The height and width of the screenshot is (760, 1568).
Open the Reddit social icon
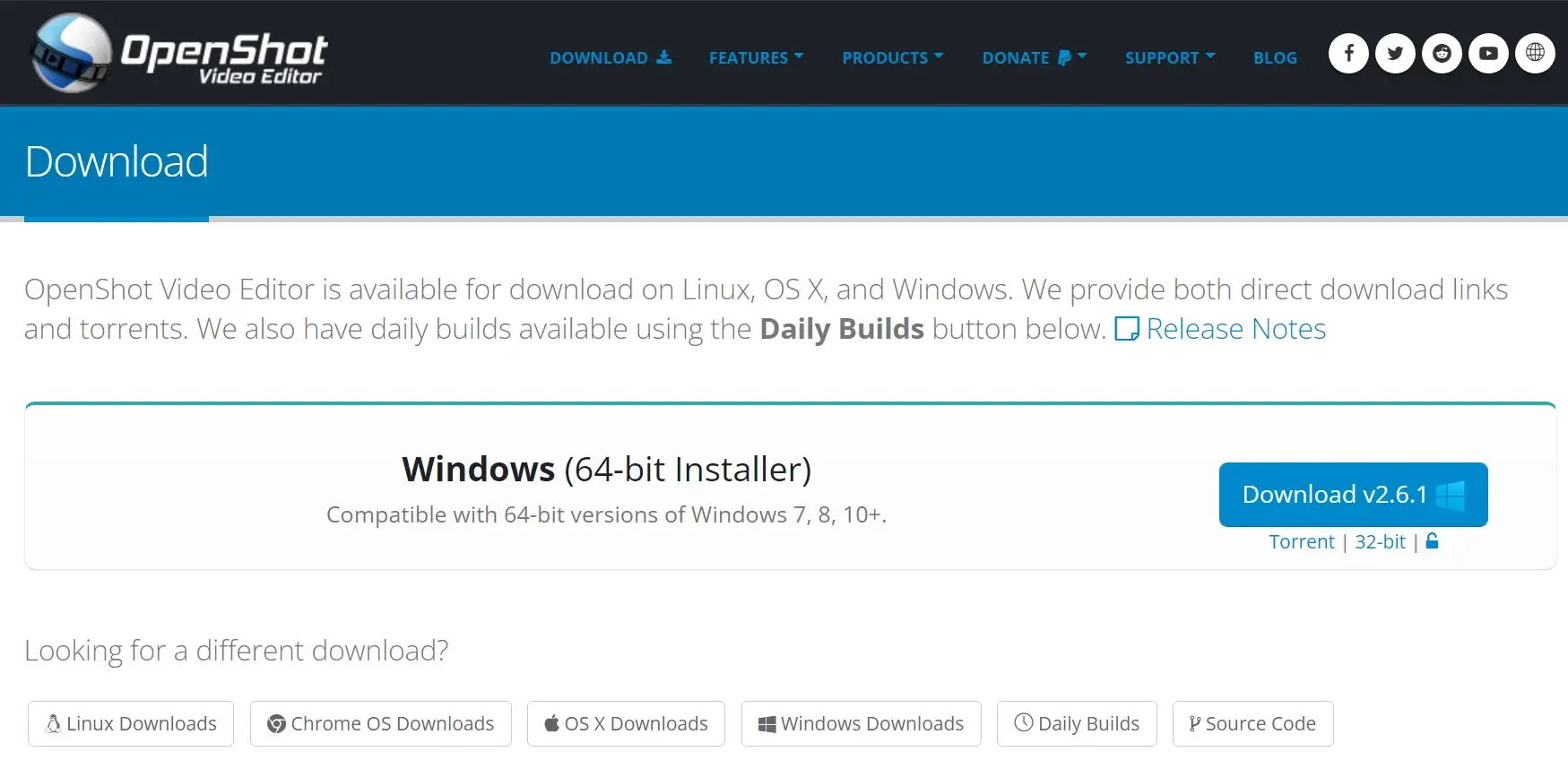1442,54
